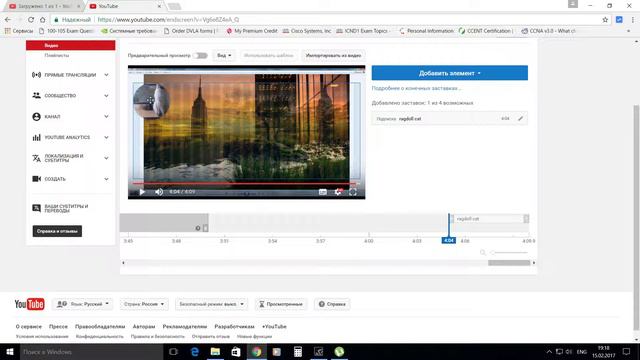Bookmark this page with the star
640x360 pixels.
coord(605,20)
